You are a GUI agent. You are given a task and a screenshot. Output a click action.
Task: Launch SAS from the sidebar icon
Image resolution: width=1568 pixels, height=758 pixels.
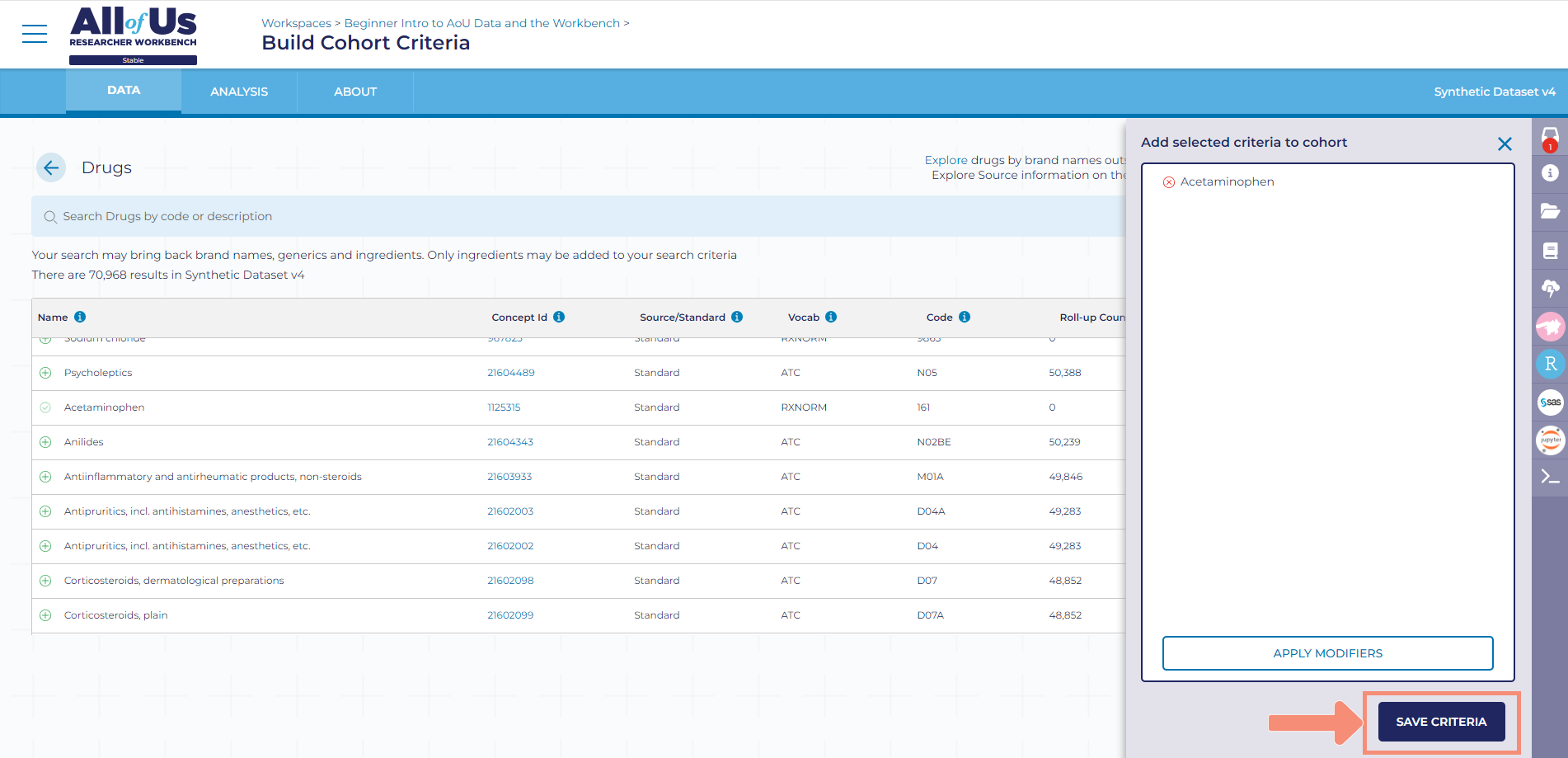(1550, 403)
